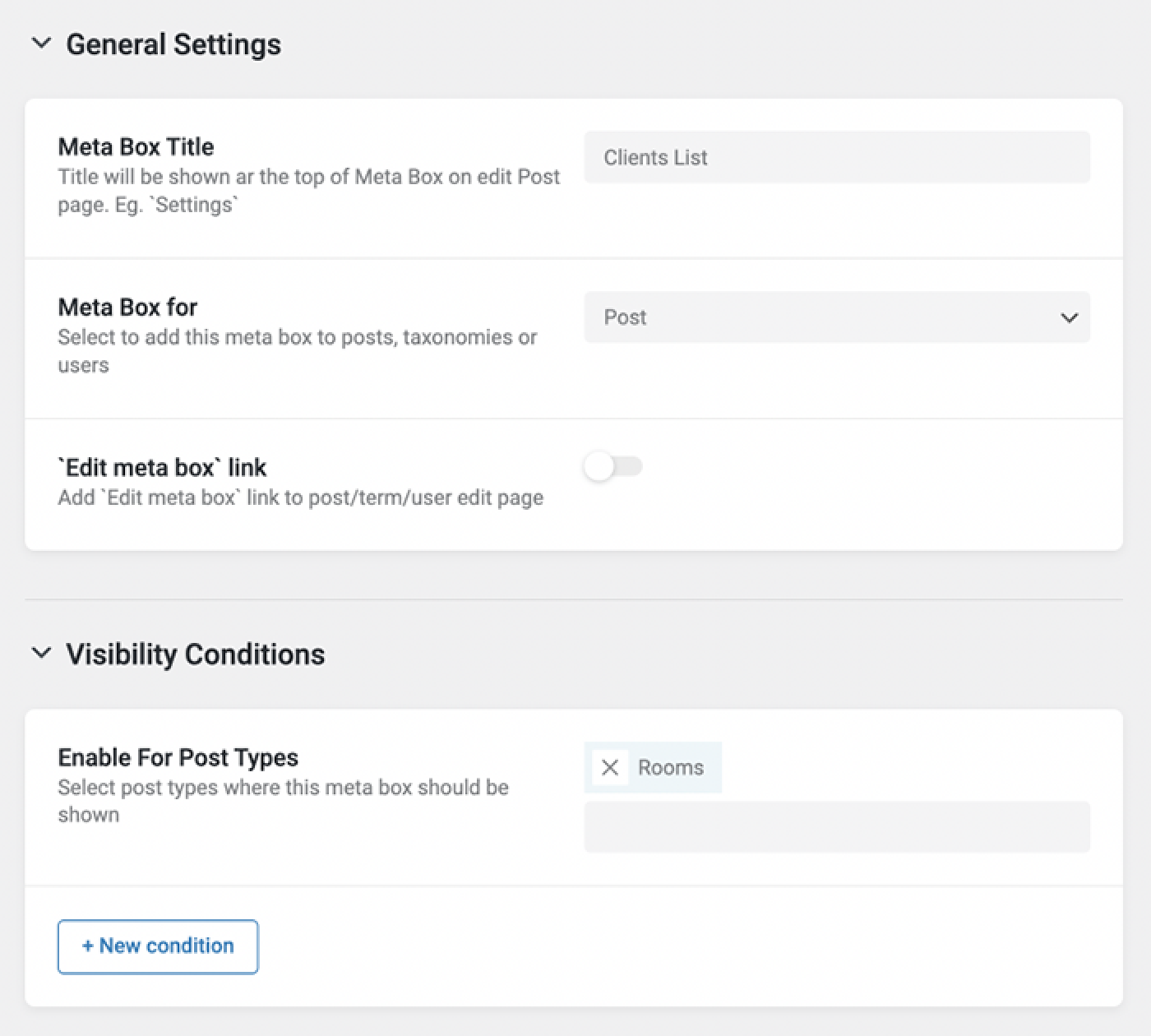Screen dimensions: 1151x1036
Task: Click the Meta Box for label
Action: pos(127,307)
